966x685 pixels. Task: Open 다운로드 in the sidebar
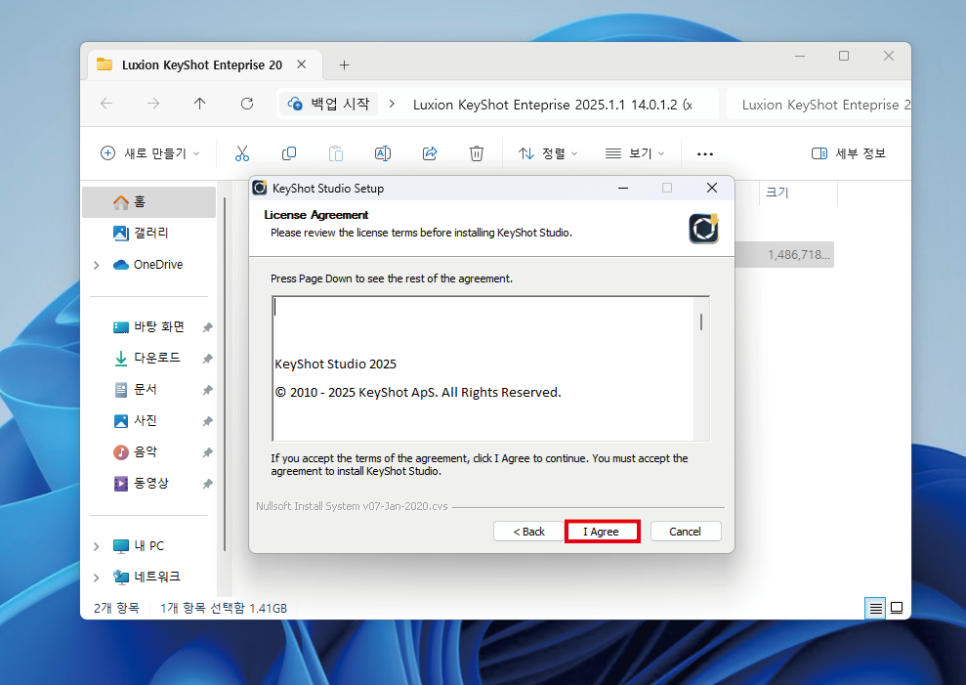pos(149,358)
